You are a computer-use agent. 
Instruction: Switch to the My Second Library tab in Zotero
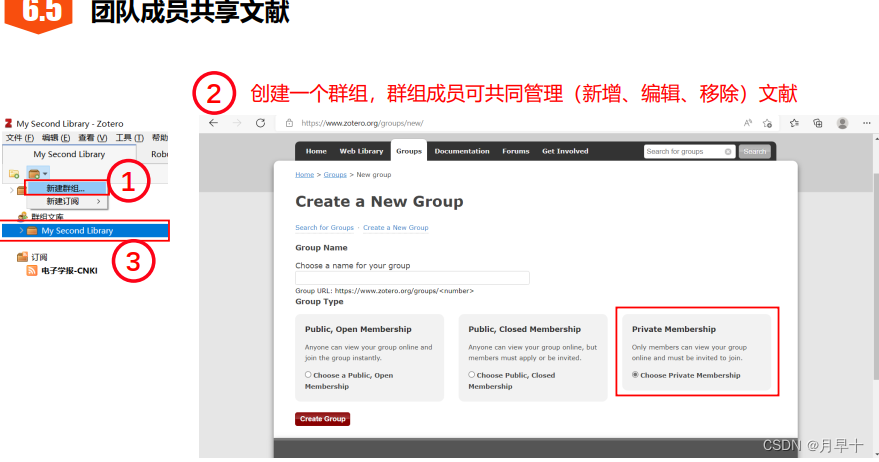click(x=69, y=154)
